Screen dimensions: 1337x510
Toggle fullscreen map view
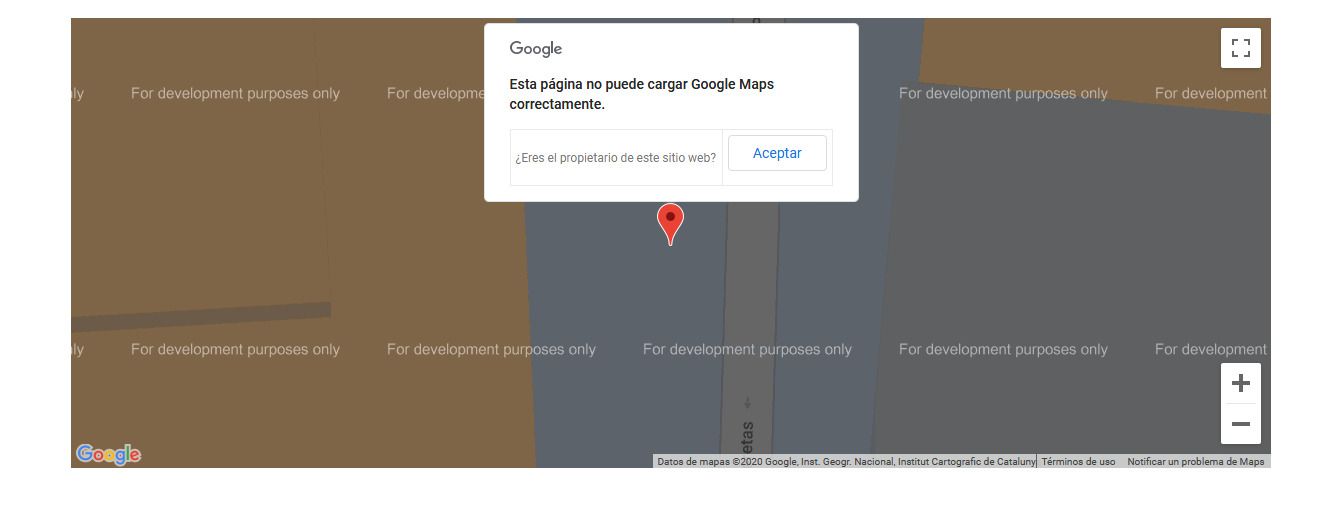pos(1240,48)
